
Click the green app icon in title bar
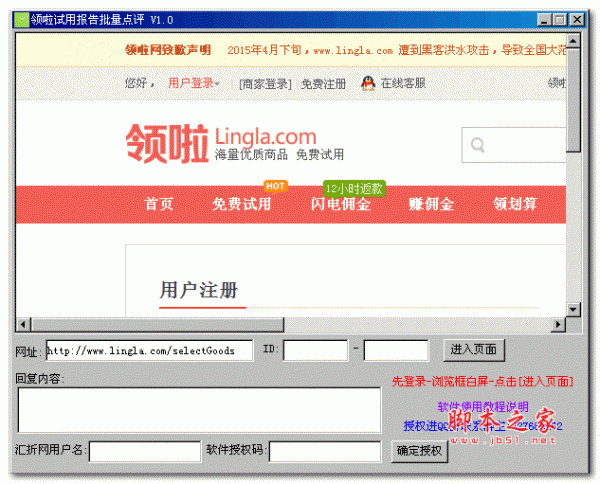click(21, 20)
